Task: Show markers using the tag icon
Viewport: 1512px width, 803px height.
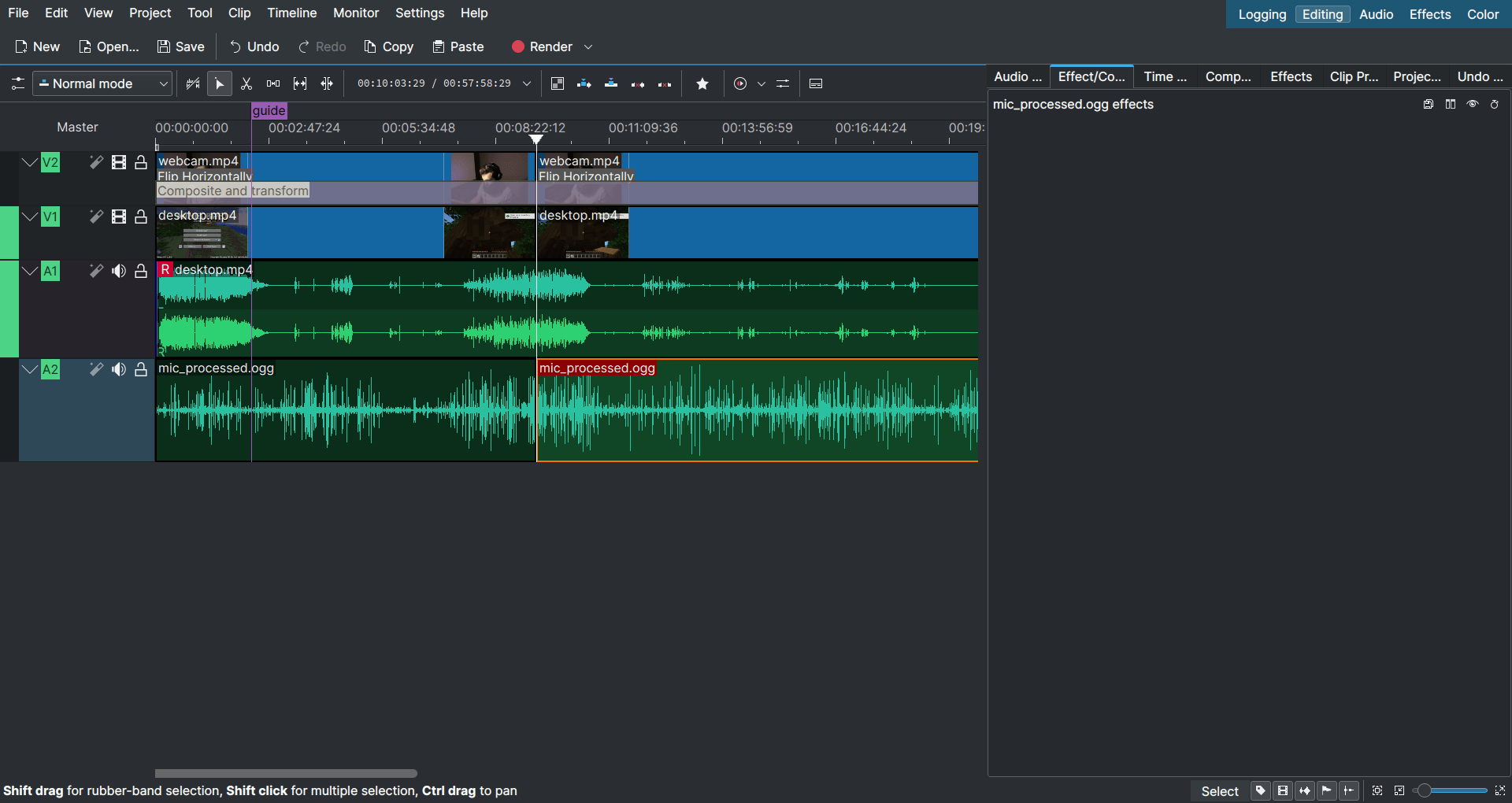Action: pos(1260,790)
